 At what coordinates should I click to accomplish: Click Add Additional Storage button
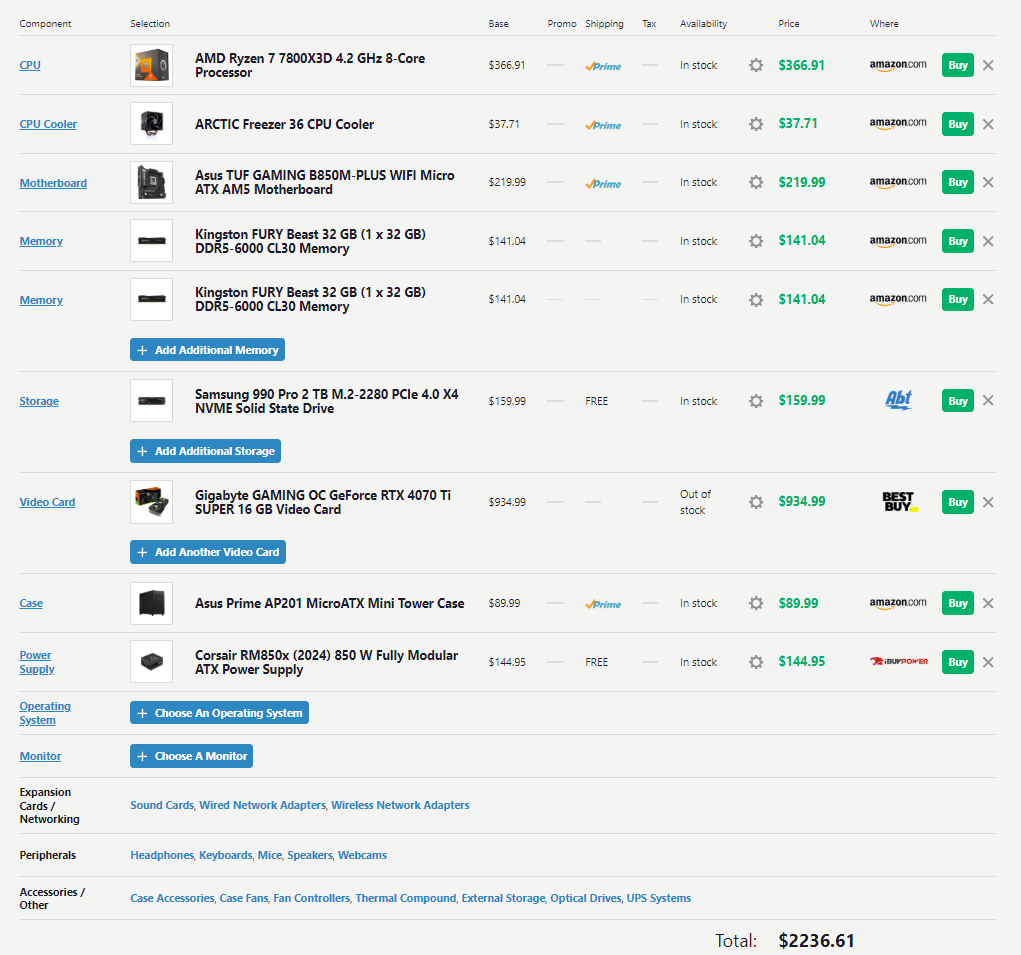(205, 451)
